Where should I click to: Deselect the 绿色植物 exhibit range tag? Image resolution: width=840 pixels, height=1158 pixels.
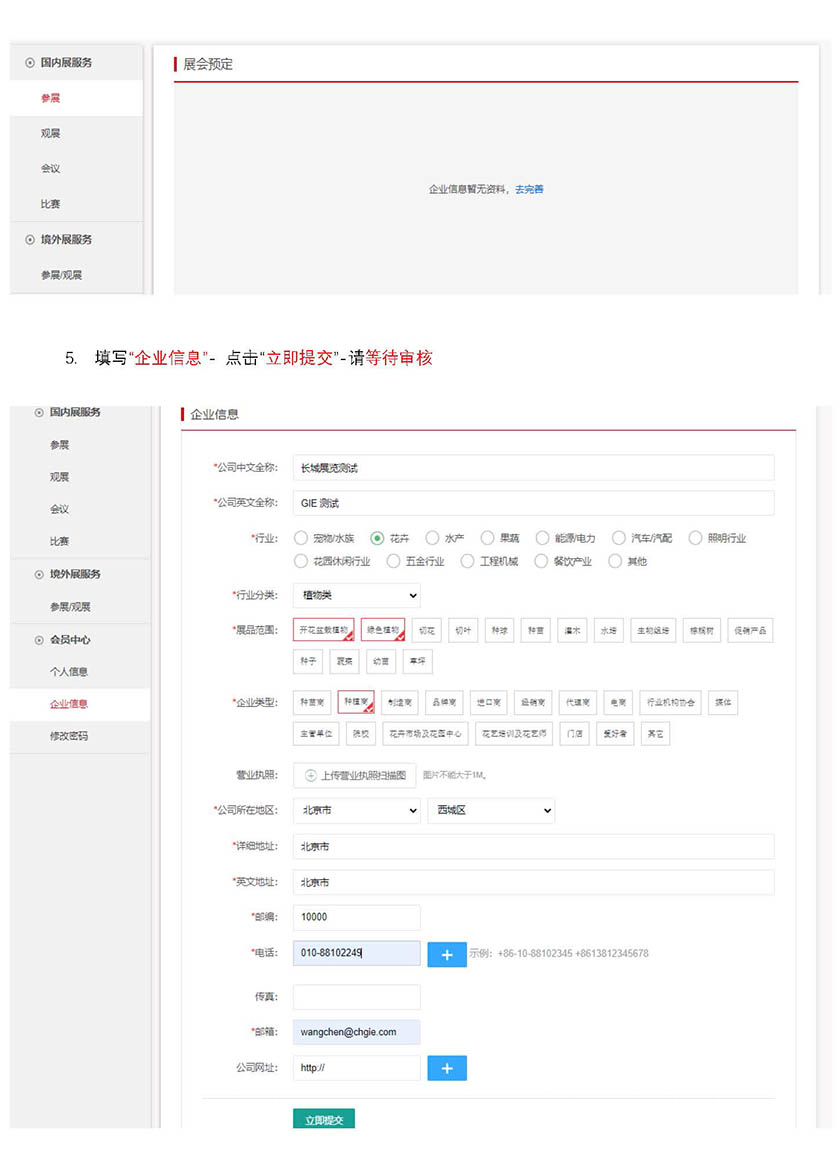click(382, 630)
